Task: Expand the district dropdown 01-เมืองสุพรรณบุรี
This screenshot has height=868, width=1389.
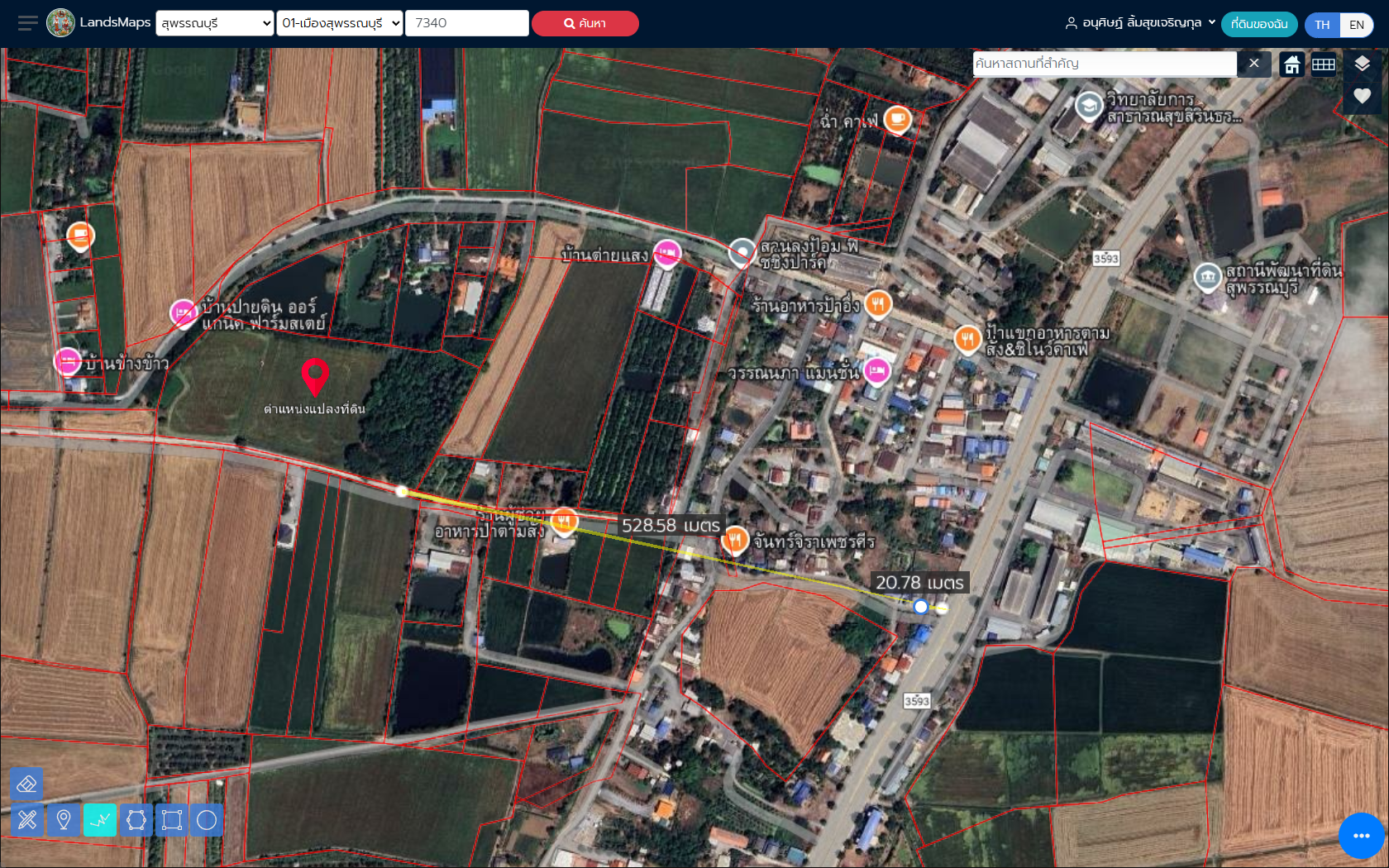Action: (x=340, y=23)
